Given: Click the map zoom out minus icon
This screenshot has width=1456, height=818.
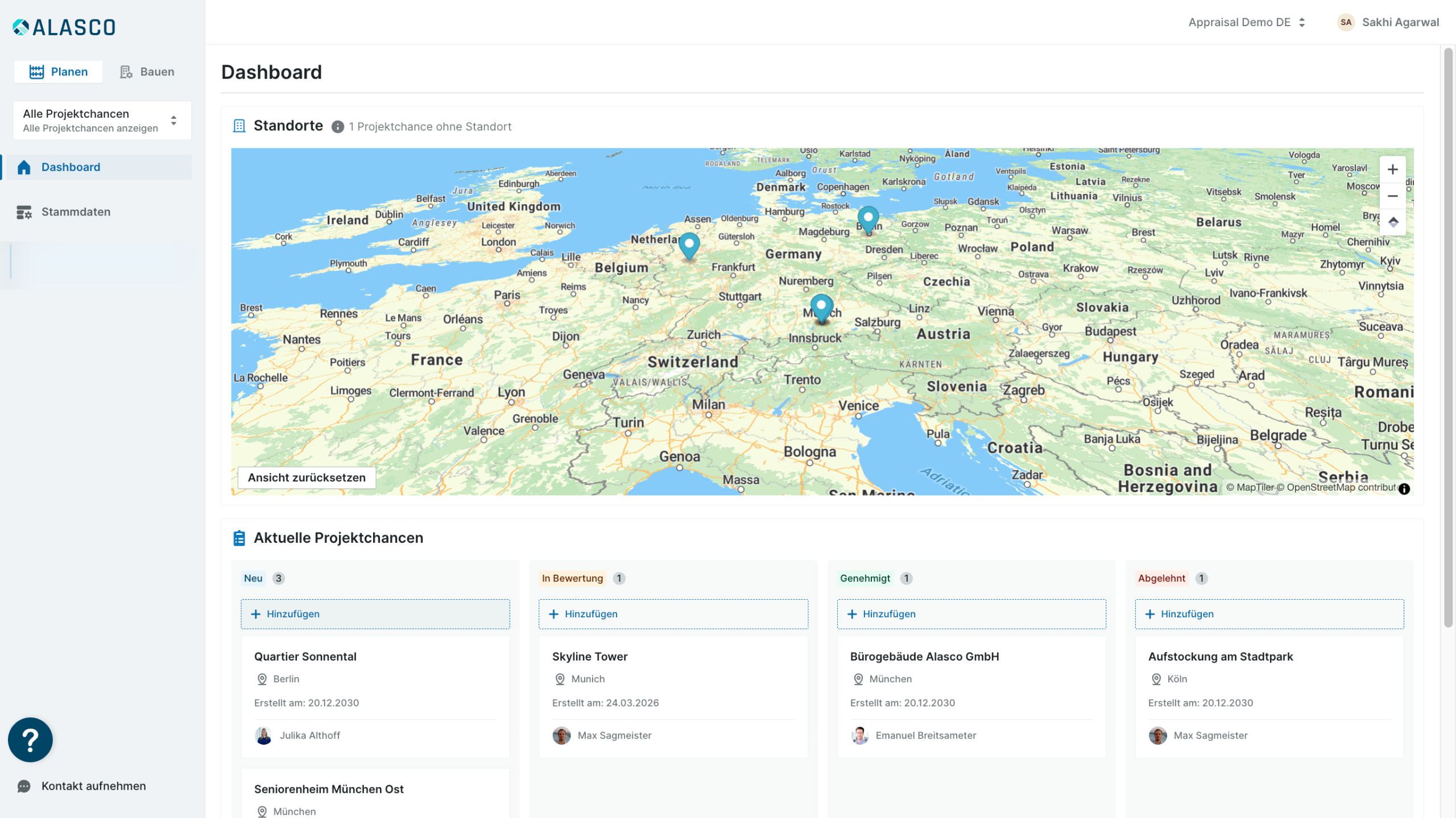Looking at the screenshot, I should click(1392, 196).
